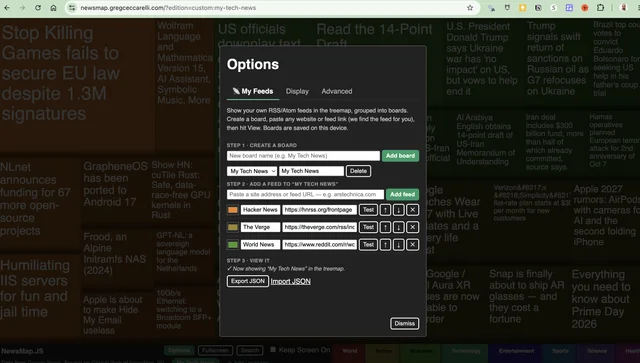This screenshot has width=640, height=363.
Task: Remove The Verge feed
Action: pyautogui.click(x=413, y=227)
